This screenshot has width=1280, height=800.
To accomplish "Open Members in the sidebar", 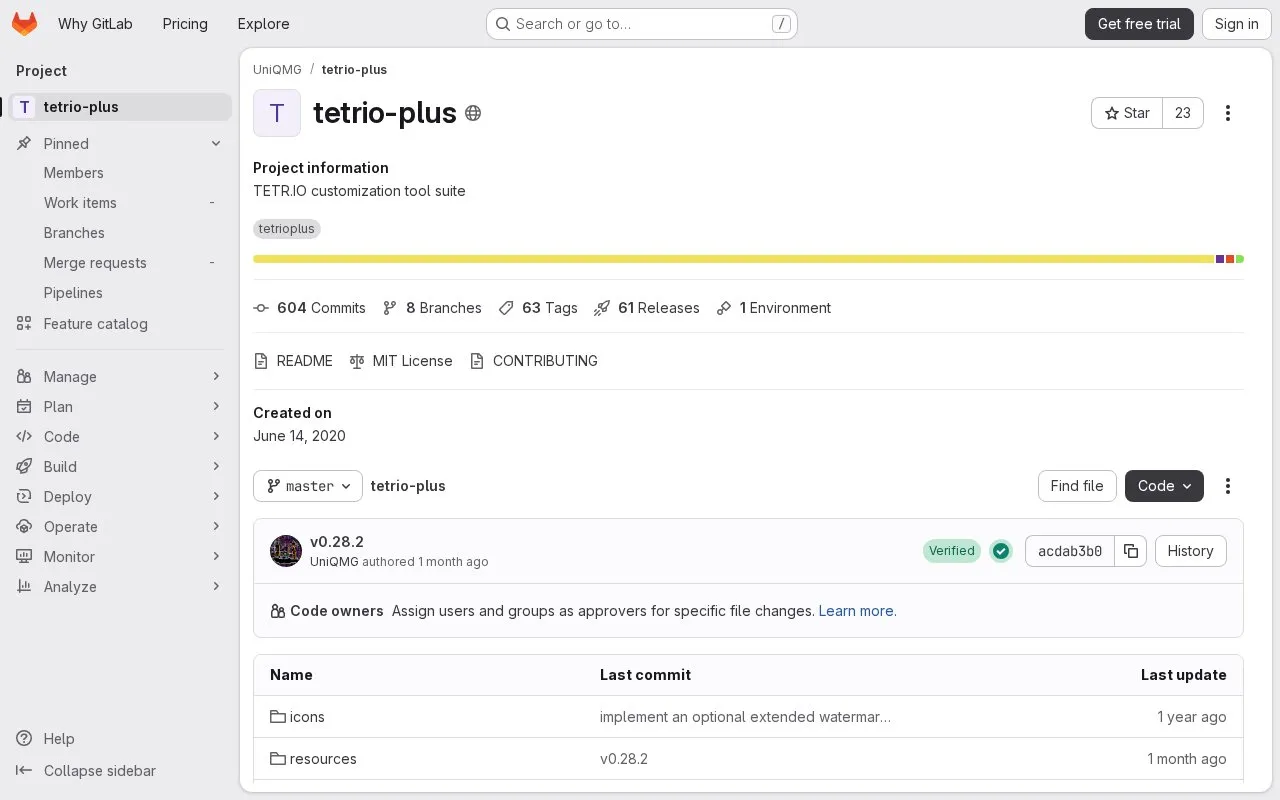I will click(x=120, y=173).
